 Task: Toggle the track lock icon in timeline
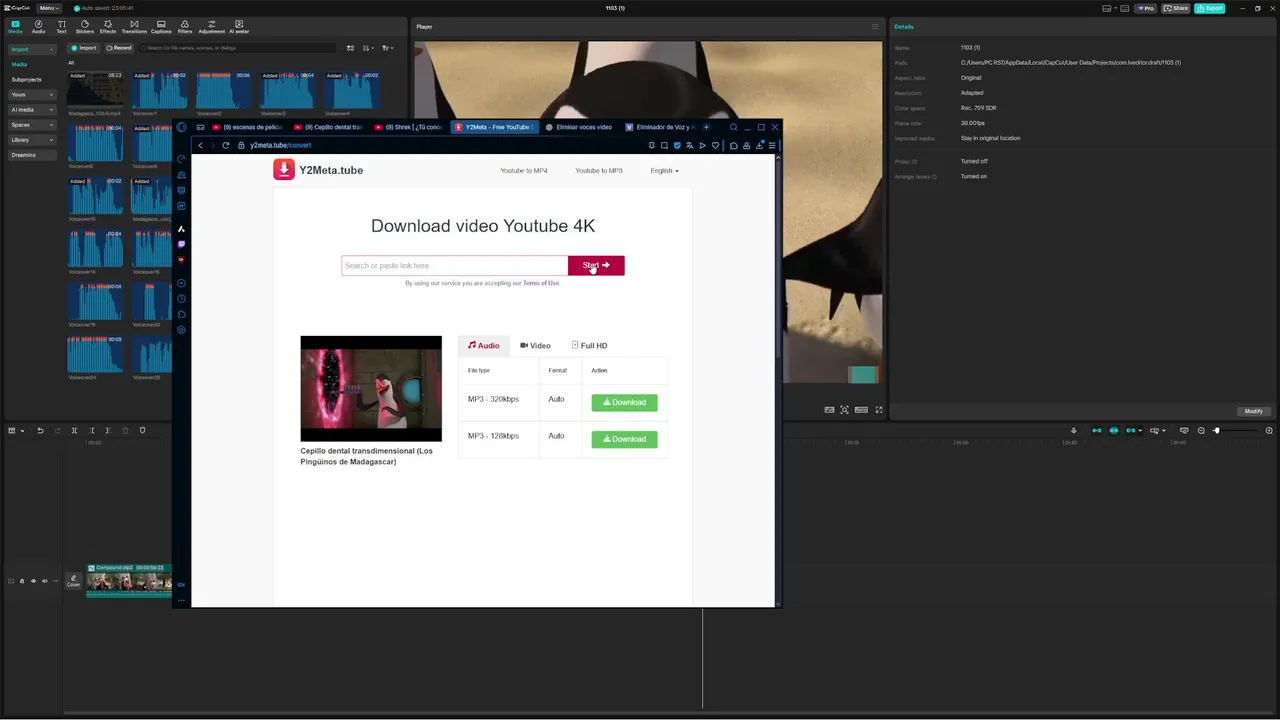point(22,581)
